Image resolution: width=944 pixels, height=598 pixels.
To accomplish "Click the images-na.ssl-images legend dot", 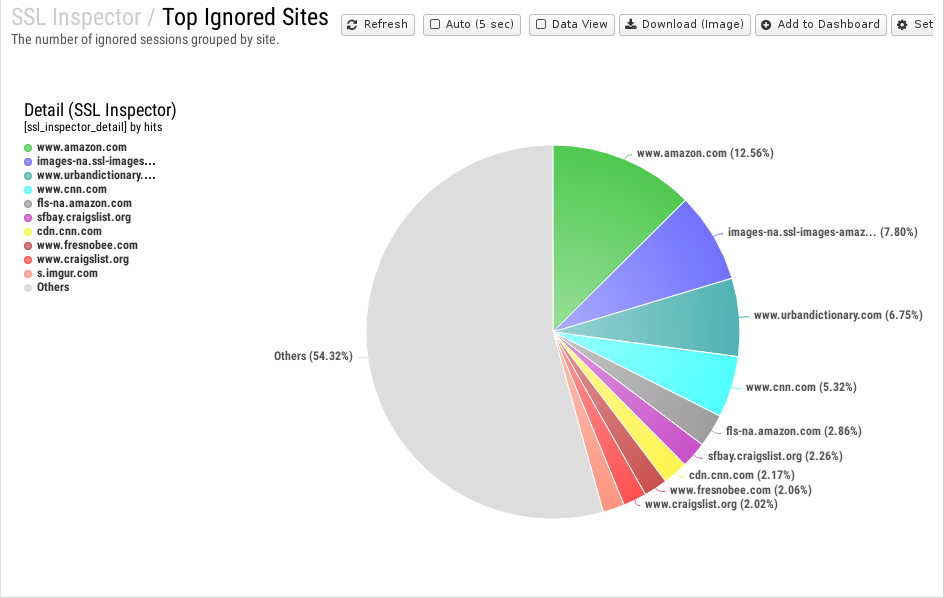I will pos(28,161).
